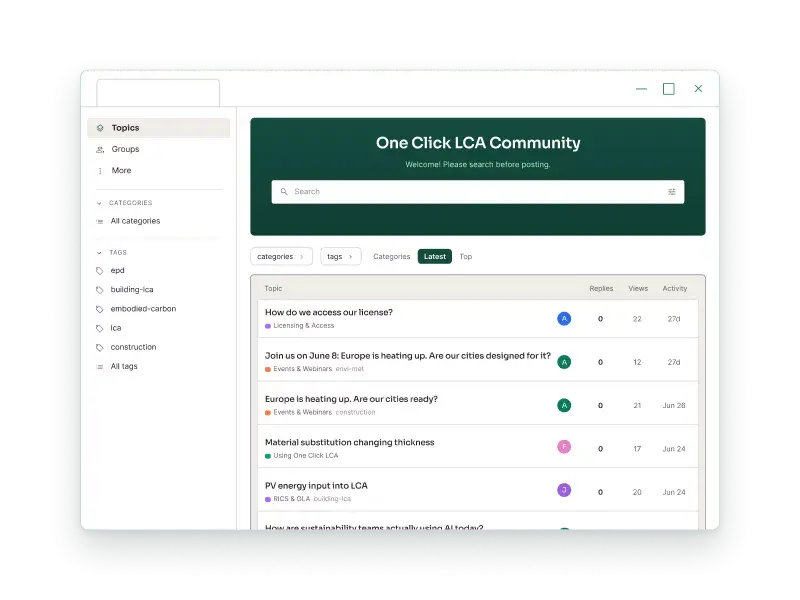Click the Groups people icon
This screenshot has height=600, width=800.
point(100,149)
